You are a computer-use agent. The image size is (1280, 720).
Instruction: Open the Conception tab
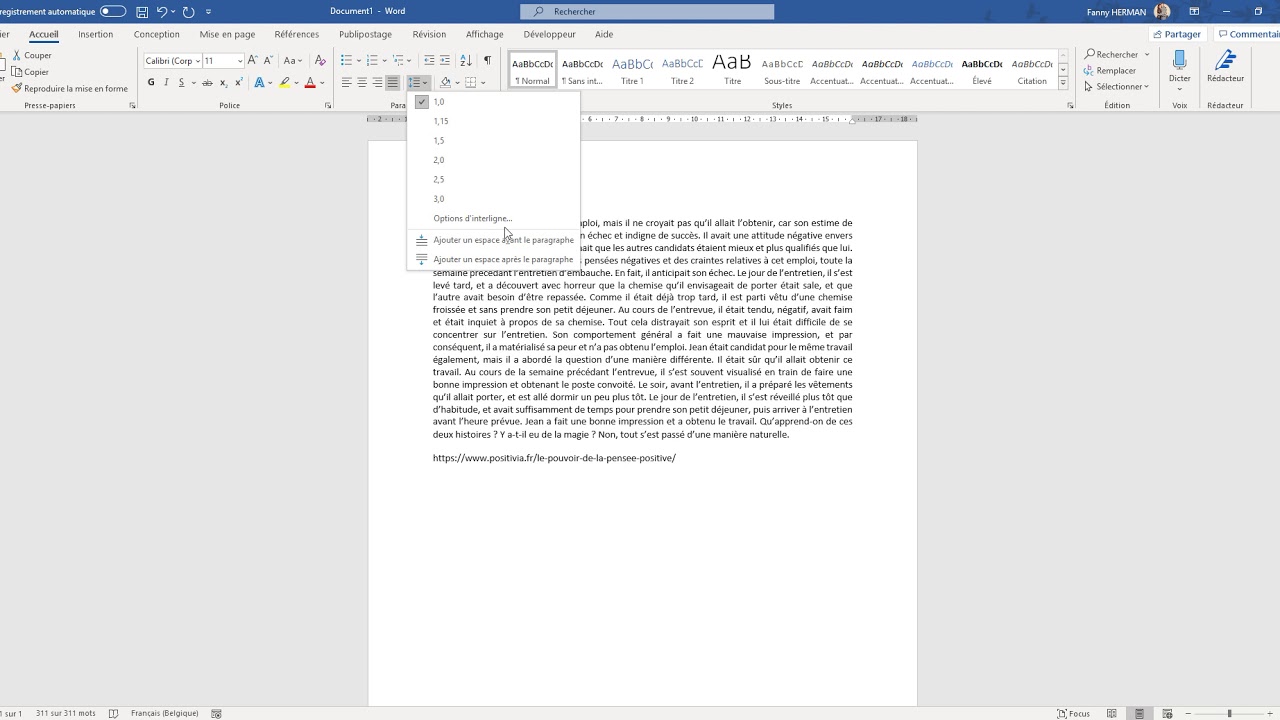tap(156, 34)
